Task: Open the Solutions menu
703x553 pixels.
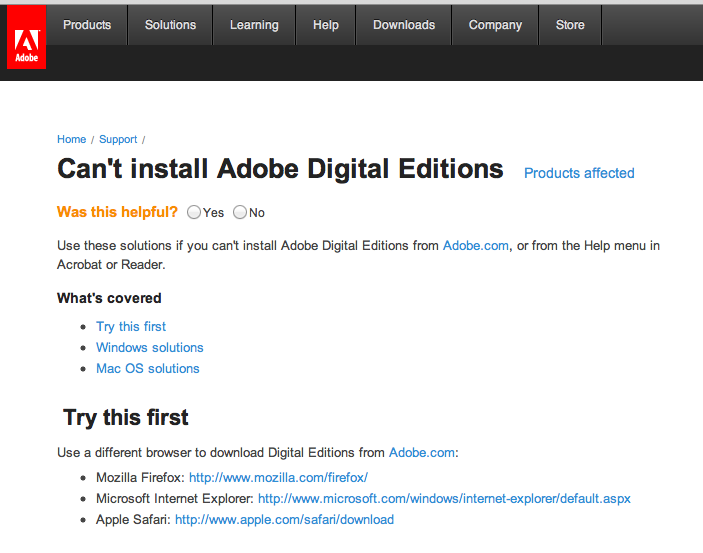Action: (x=170, y=25)
